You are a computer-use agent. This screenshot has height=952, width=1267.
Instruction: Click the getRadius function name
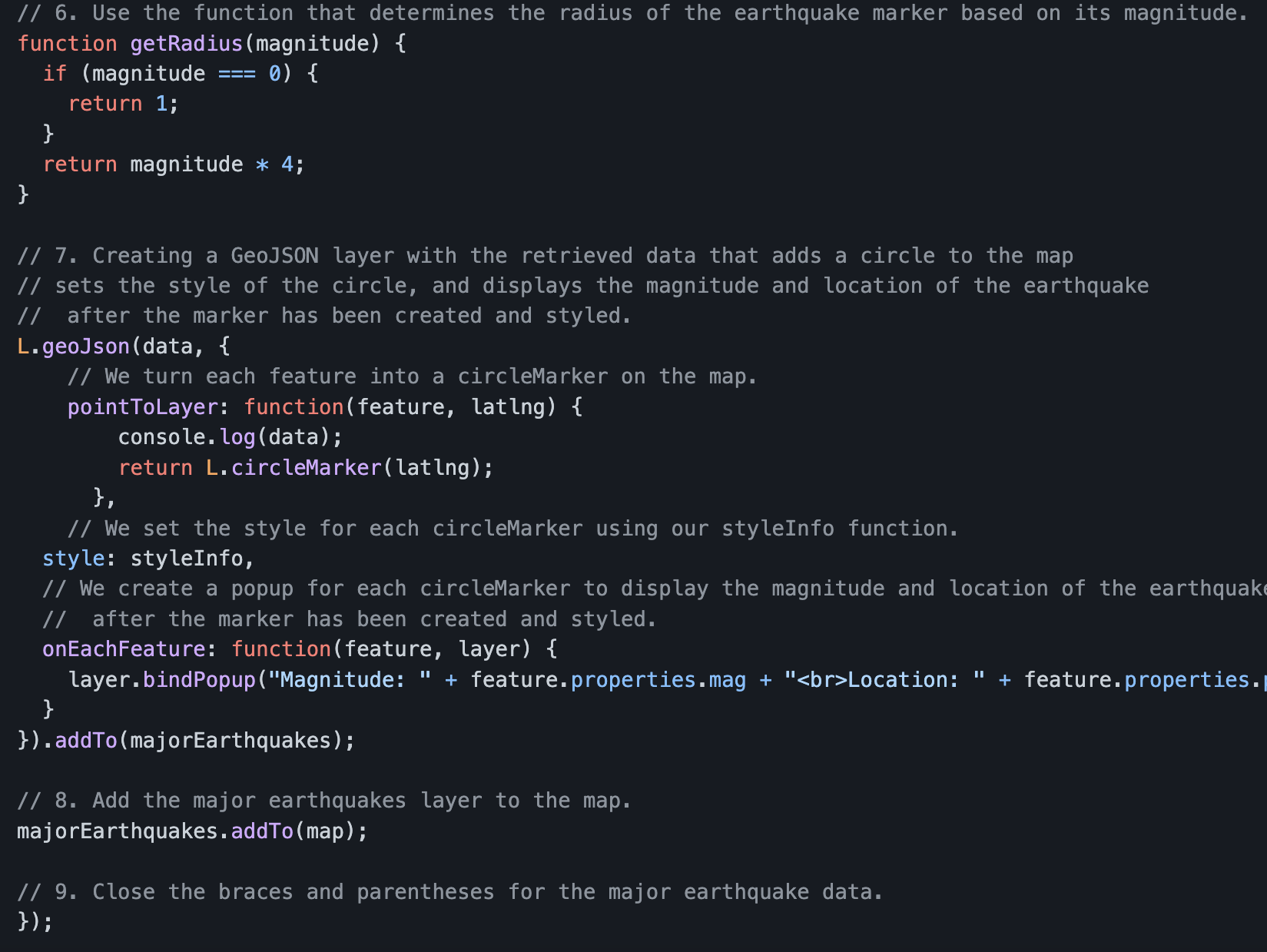tap(187, 43)
